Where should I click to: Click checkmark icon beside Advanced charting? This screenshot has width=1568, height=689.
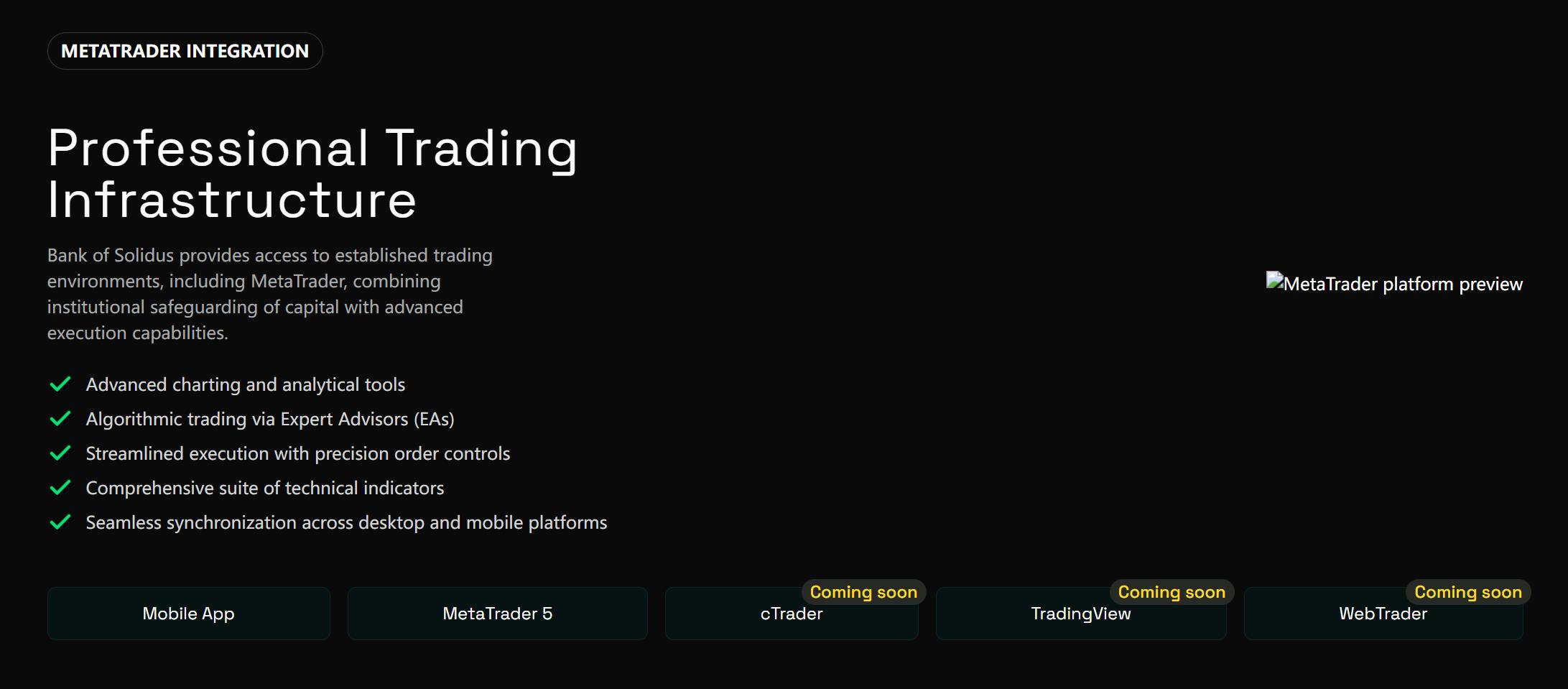click(60, 384)
